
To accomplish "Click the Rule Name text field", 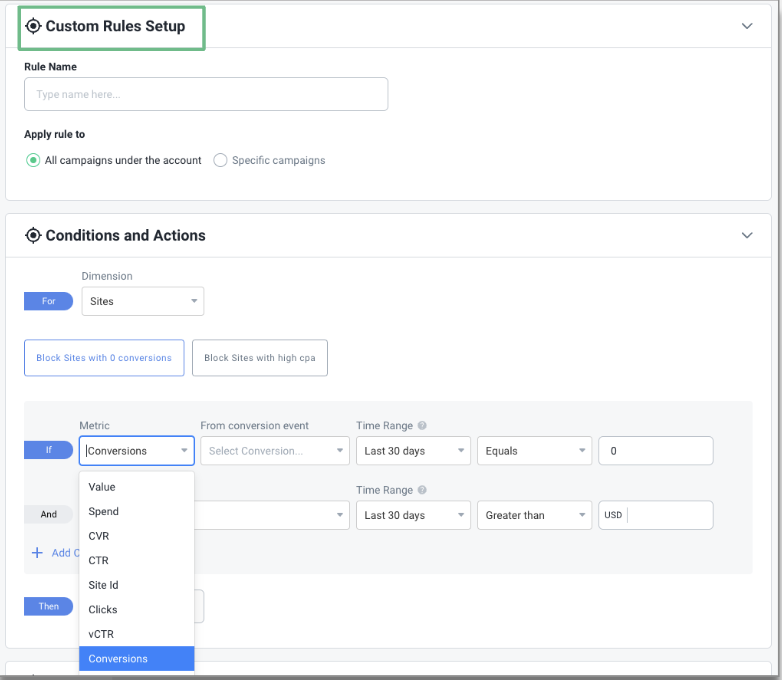I will 206,95.
